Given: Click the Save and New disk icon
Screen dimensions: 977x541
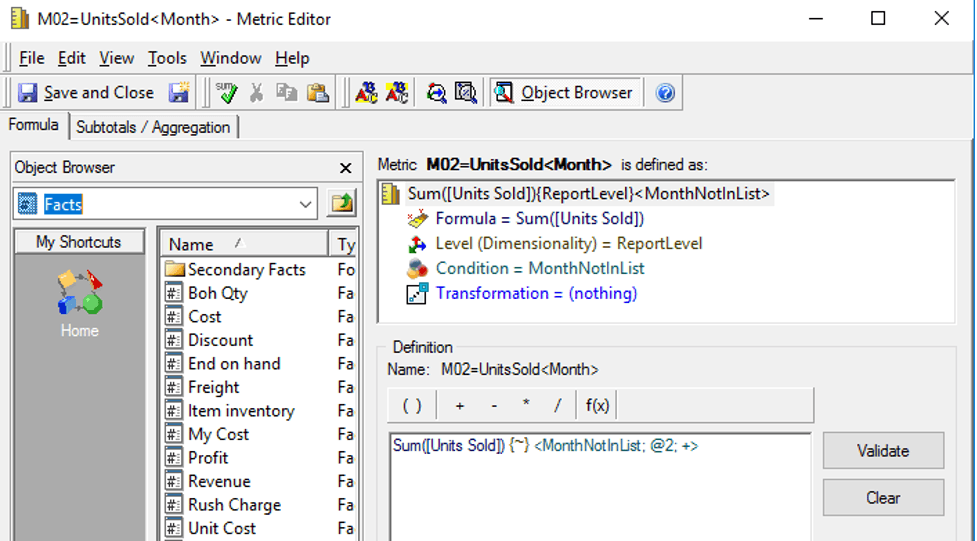Looking at the screenshot, I should coord(179,93).
